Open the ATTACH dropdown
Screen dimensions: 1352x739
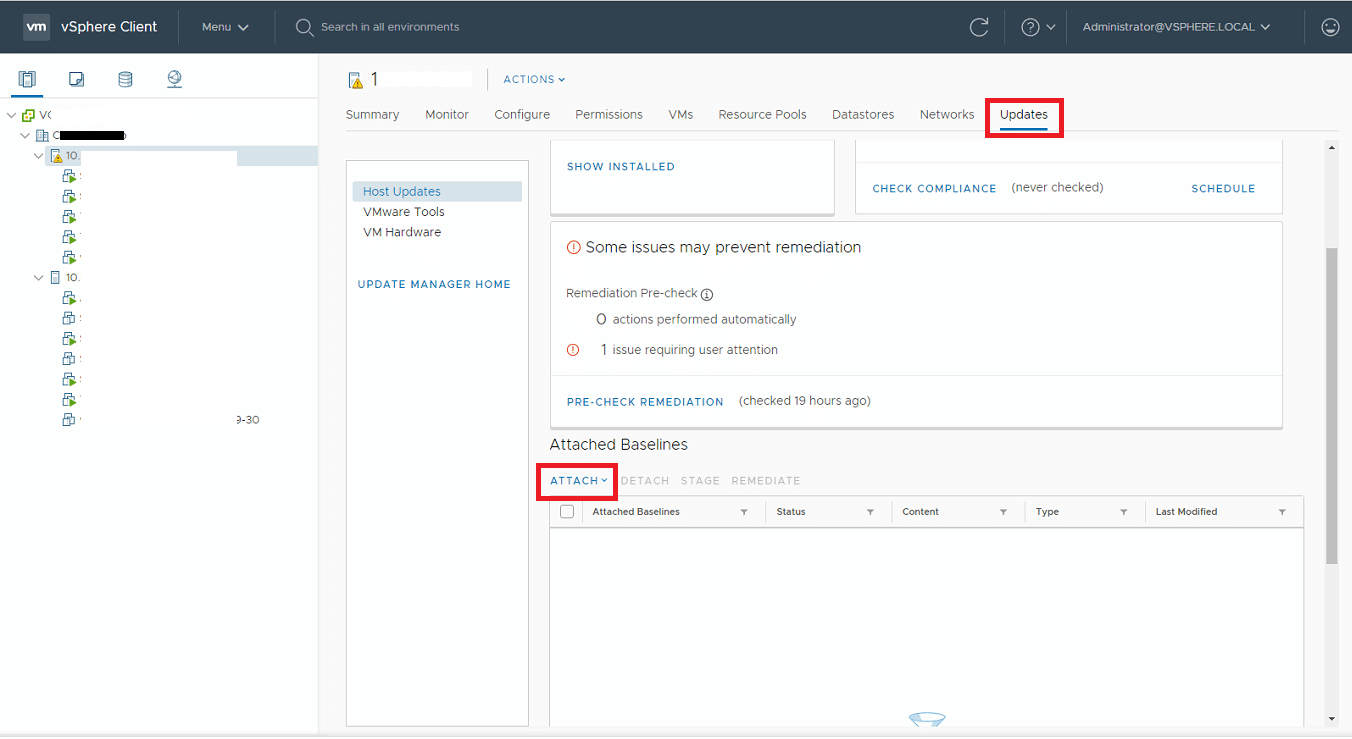[578, 481]
